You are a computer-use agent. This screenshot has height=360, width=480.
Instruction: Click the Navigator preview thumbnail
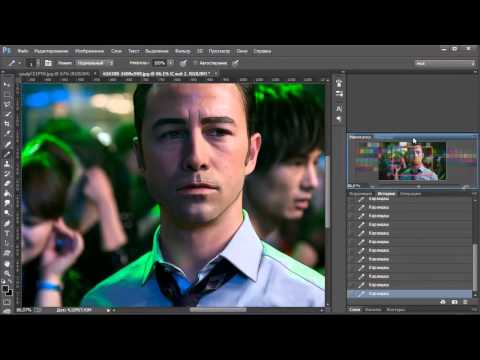412,161
